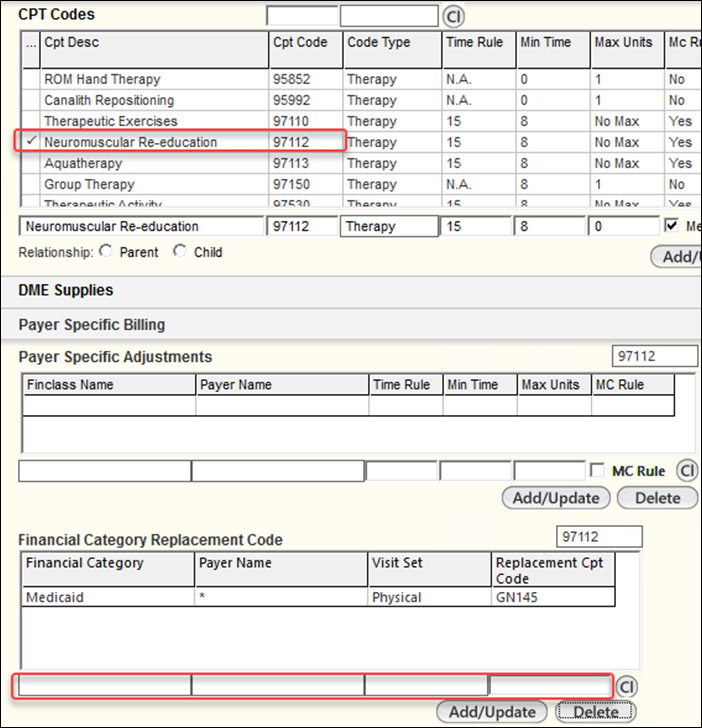This screenshot has height=728, width=702.
Task: Click Add/Update in Payer Specific Adjustments
Action: (556, 498)
